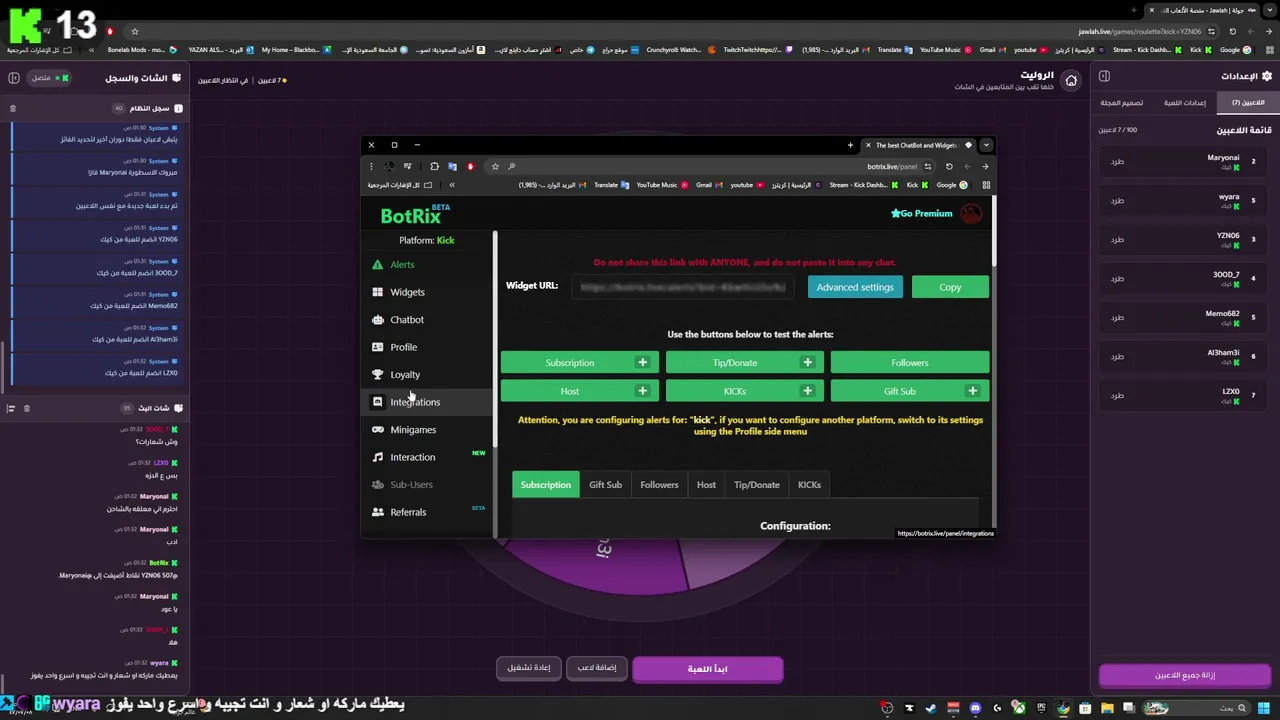Clear system log with trash icon
The height and width of the screenshot is (720, 1280).
[13, 108]
